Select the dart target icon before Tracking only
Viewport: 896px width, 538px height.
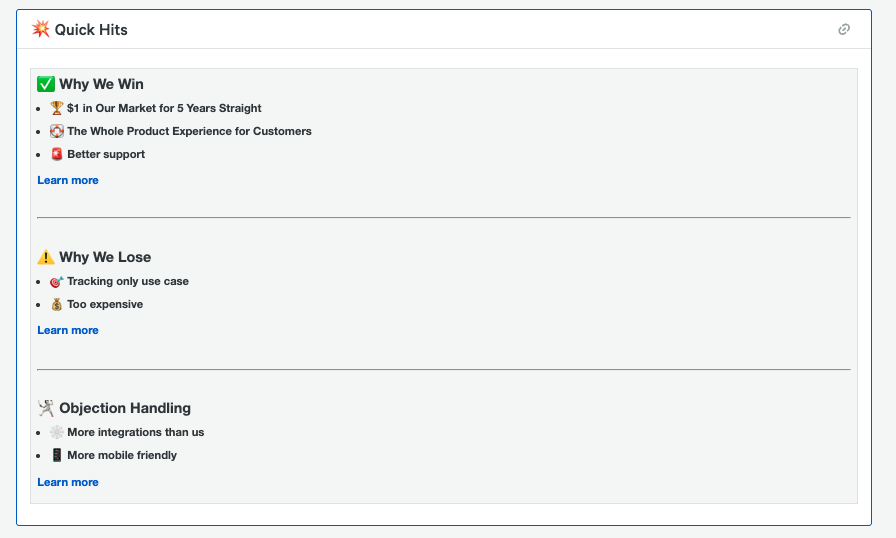[57, 282]
